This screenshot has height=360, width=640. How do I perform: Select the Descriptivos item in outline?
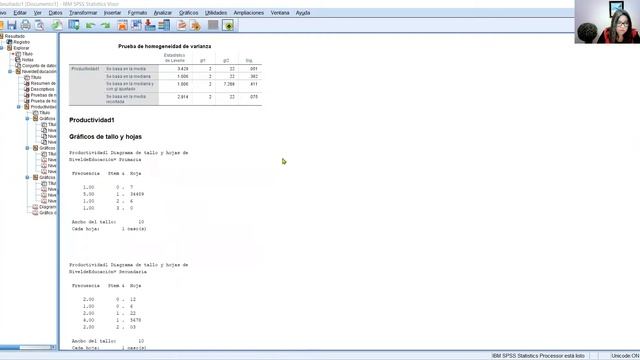click(x=42, y=89)
